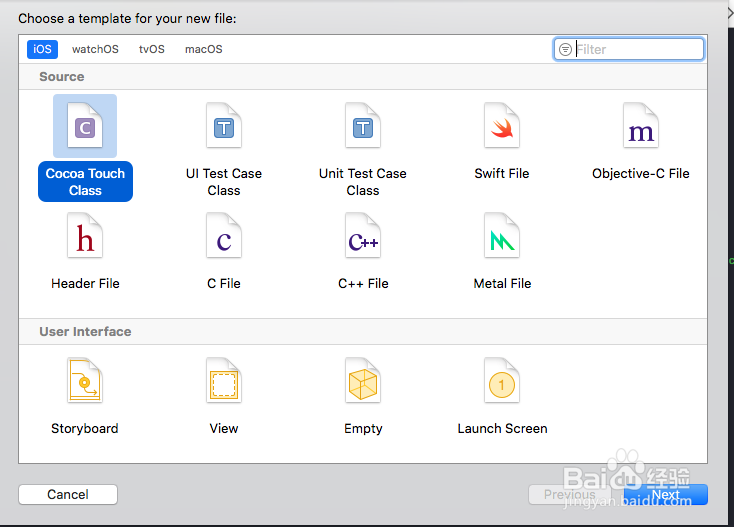Select the Header File icon
The width and height of the screenshot is (734, 527).
point(85,237)
